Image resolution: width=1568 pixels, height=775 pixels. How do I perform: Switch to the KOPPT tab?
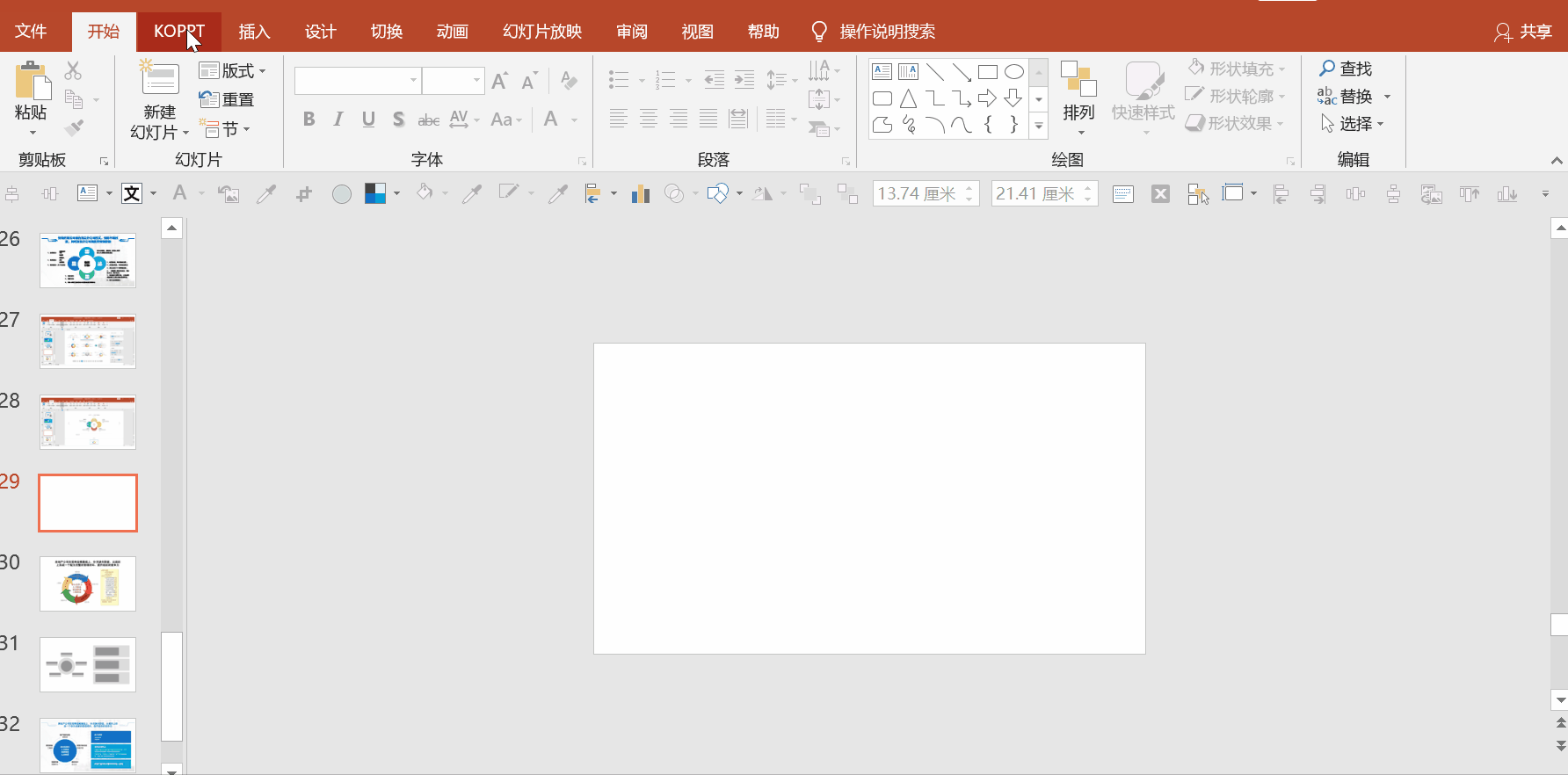click(x=179, y=32)
